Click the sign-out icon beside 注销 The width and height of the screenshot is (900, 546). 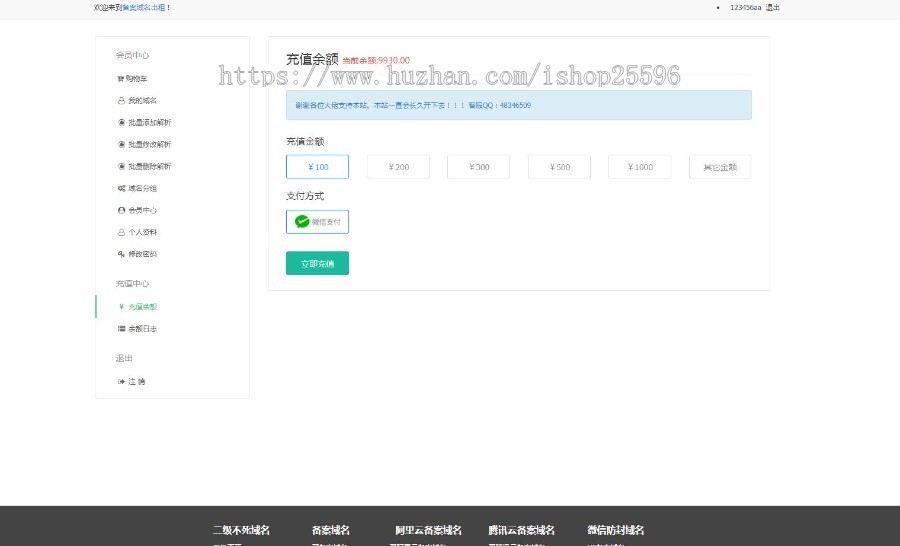pos(121,381)
